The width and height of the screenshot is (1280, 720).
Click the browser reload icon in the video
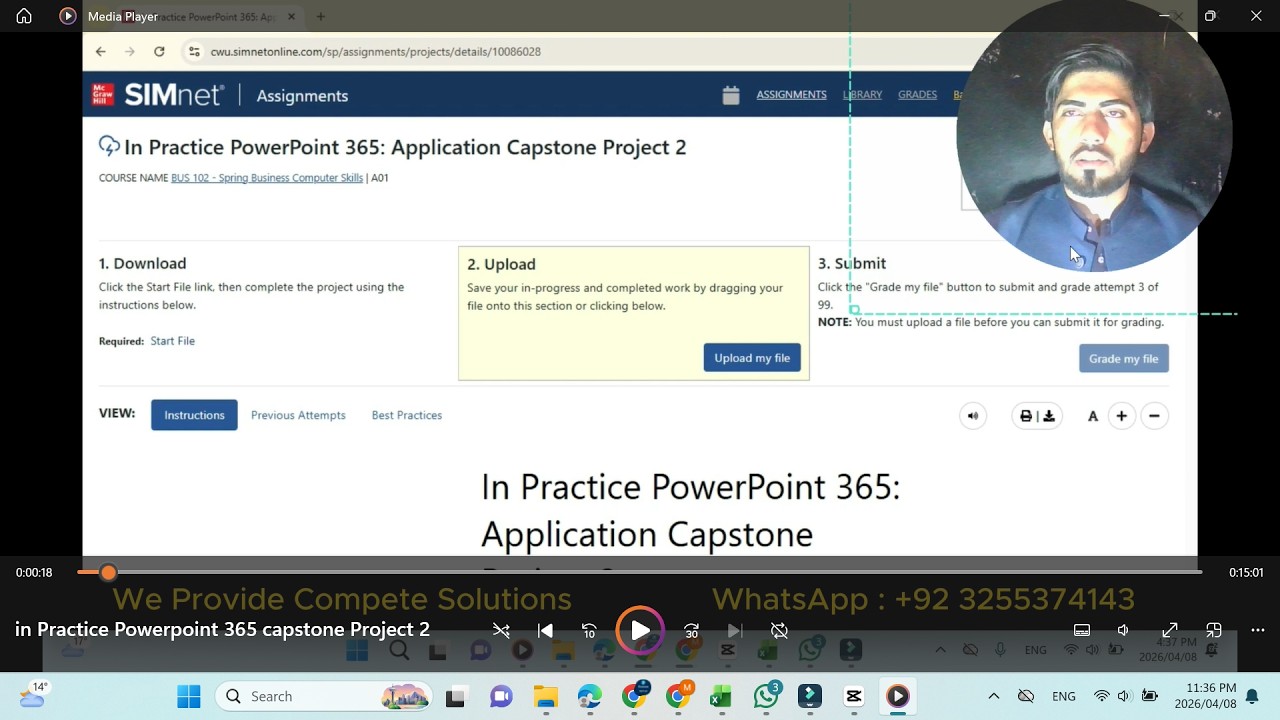(x=159, y=51)
